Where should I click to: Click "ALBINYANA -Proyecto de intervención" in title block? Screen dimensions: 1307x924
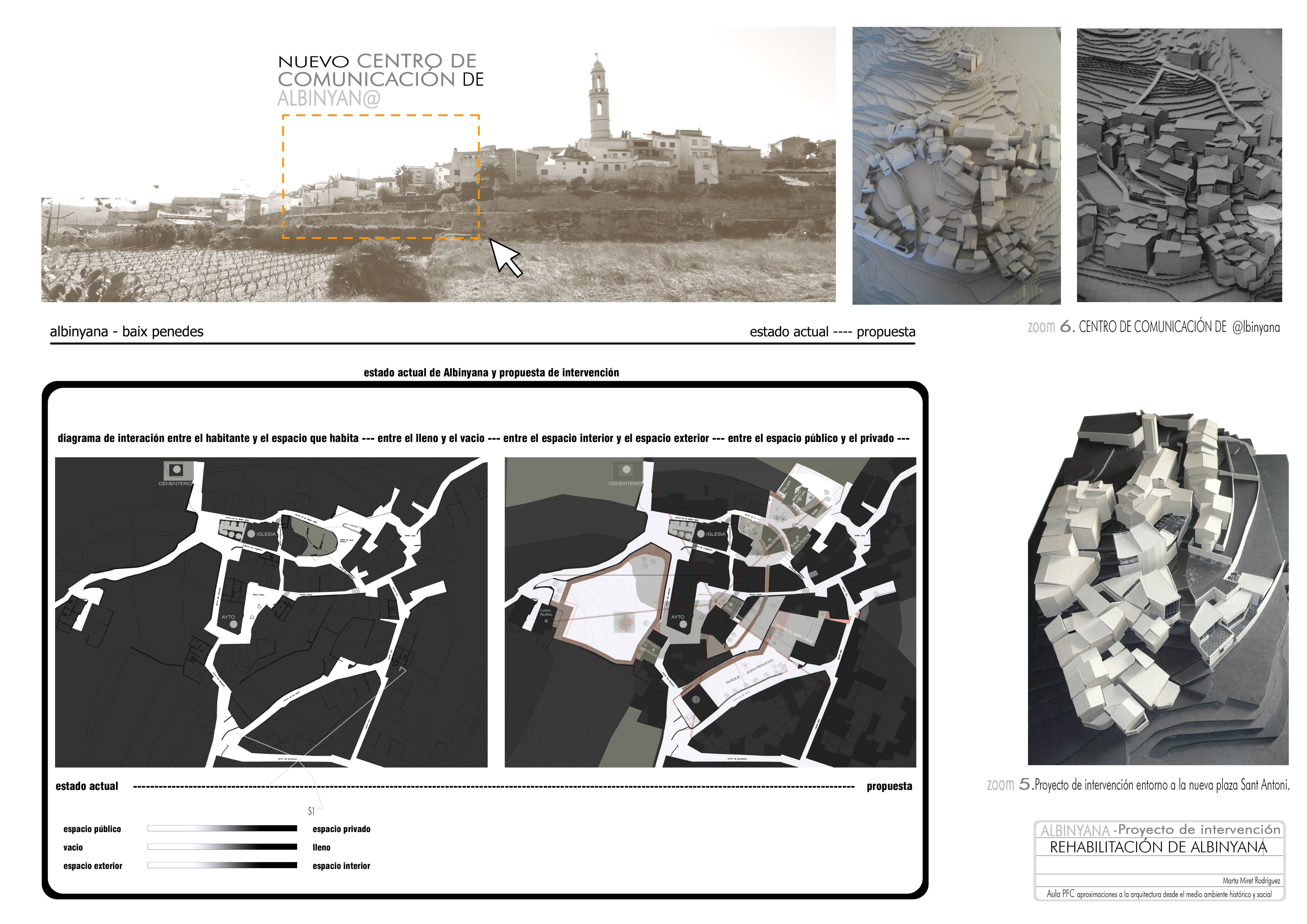1160,830
